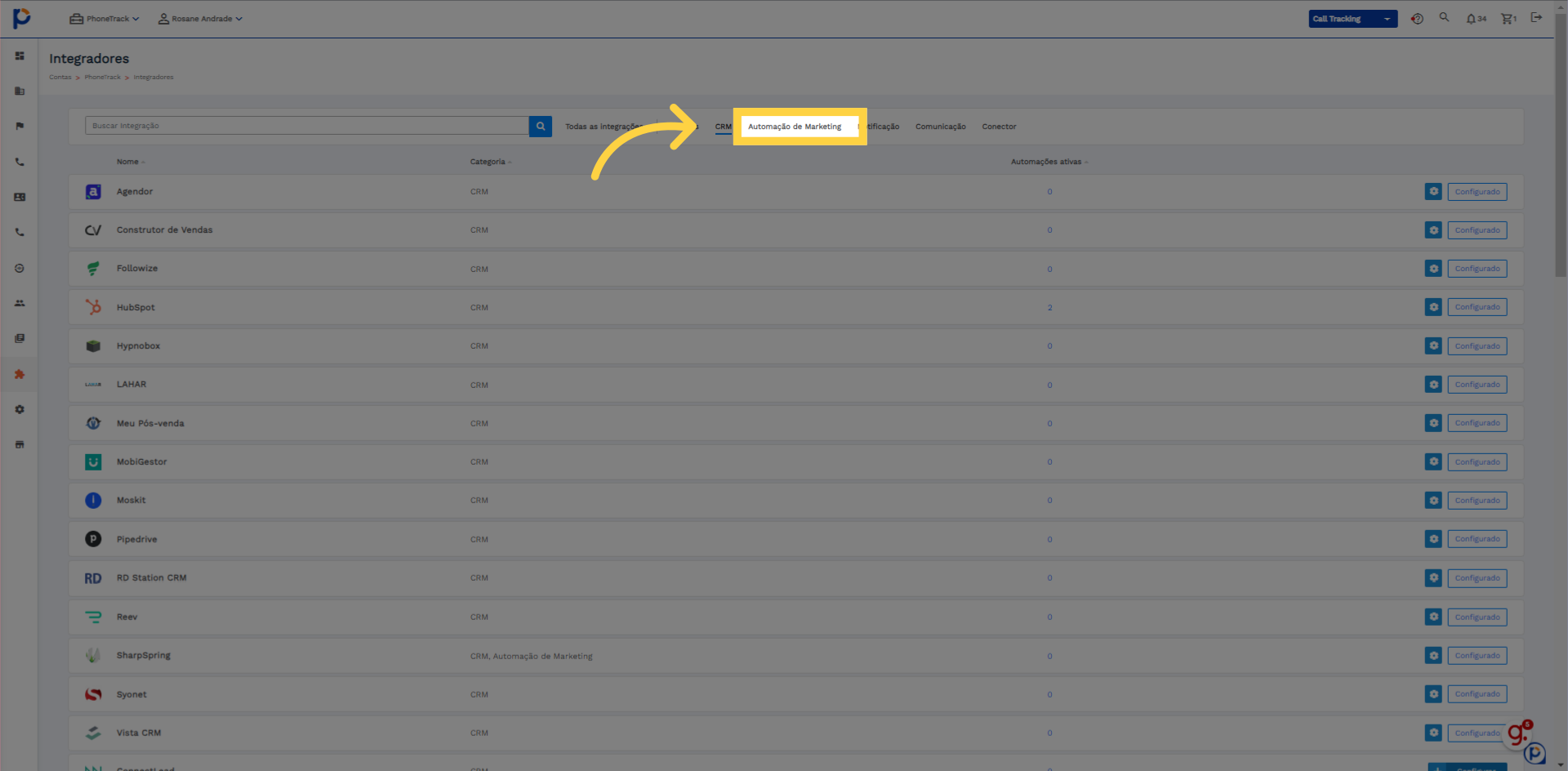Click Configurado button for Agendor
The width and height of the screenshot is (1568, 771).
pos(1477,192)
